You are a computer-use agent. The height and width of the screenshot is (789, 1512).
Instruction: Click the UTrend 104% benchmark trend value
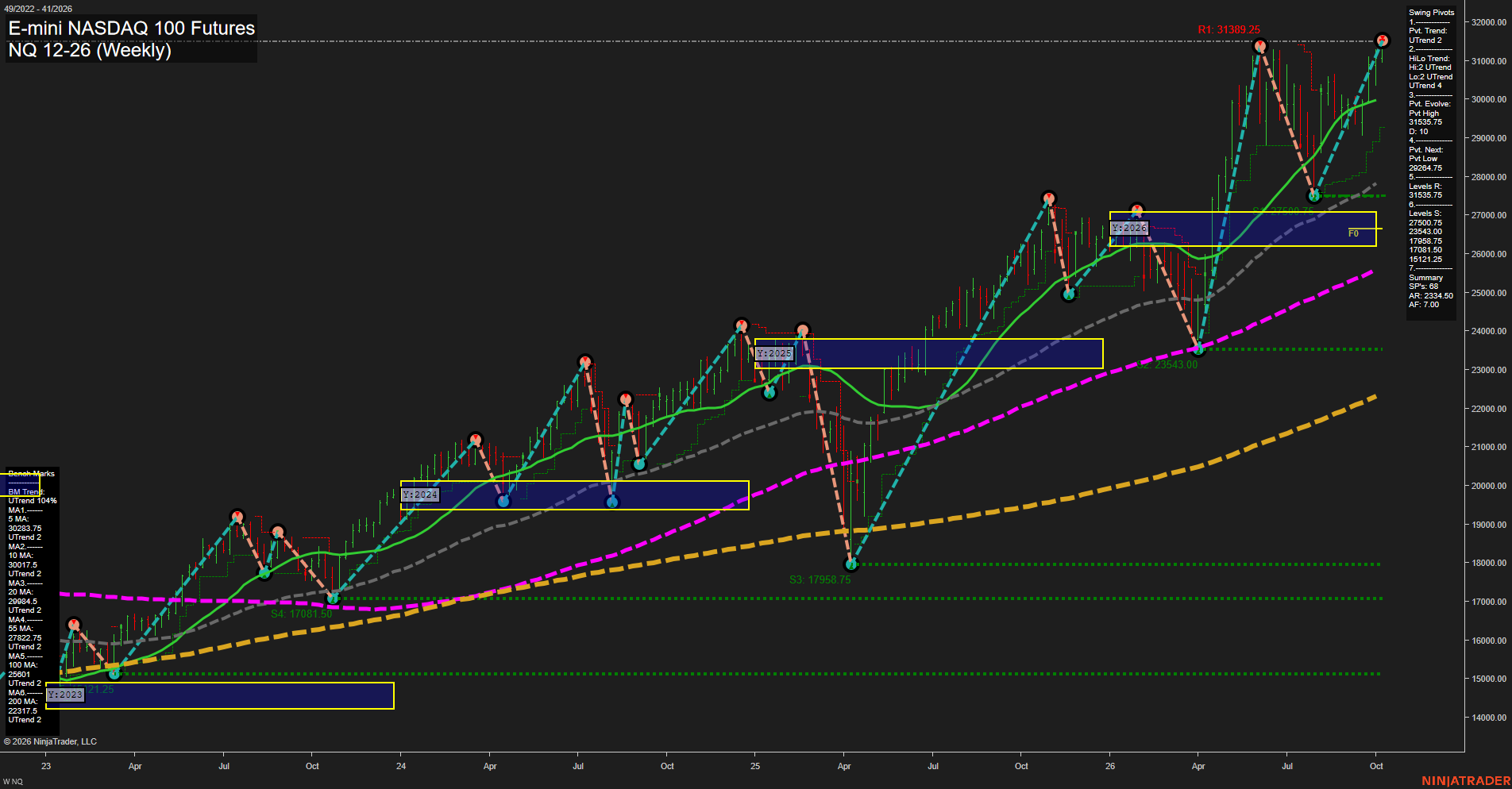[x=33, y=501]
